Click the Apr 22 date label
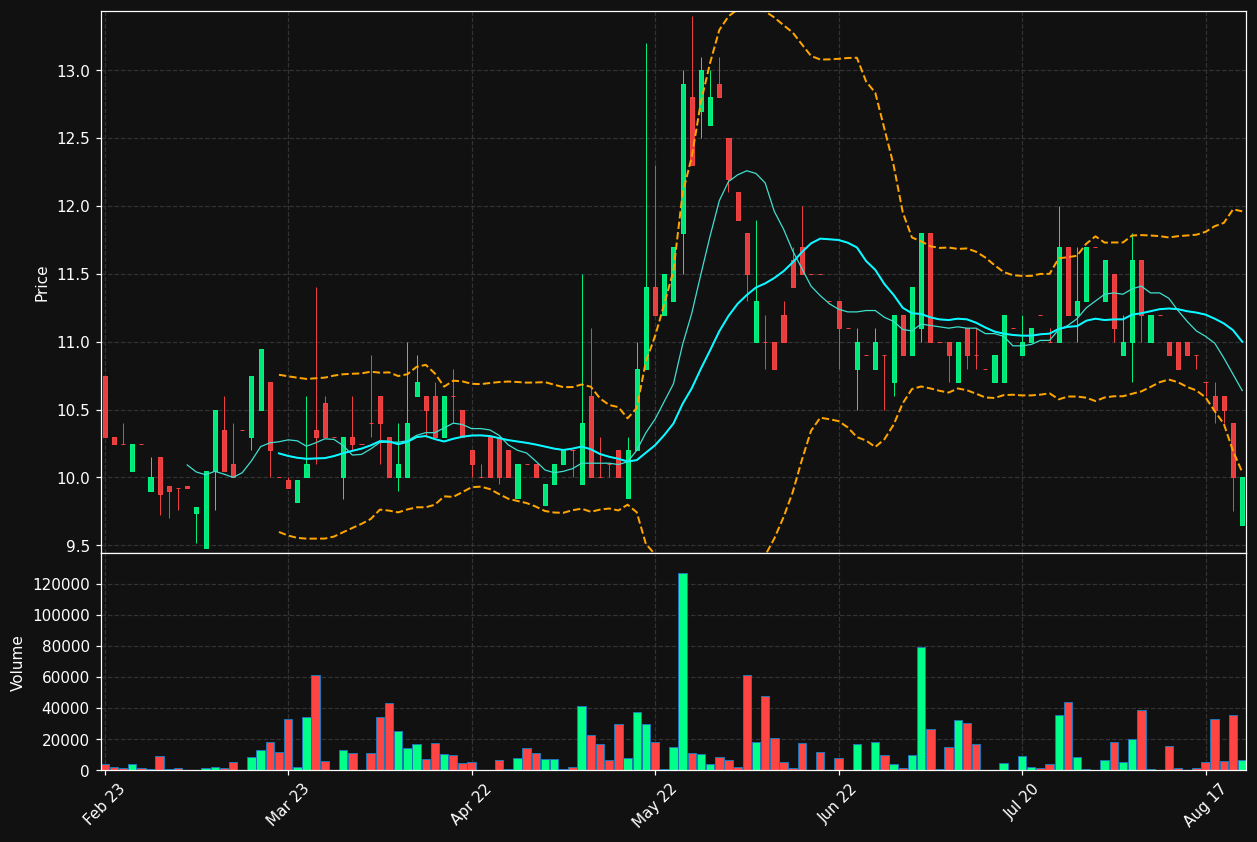 point(471,804)
